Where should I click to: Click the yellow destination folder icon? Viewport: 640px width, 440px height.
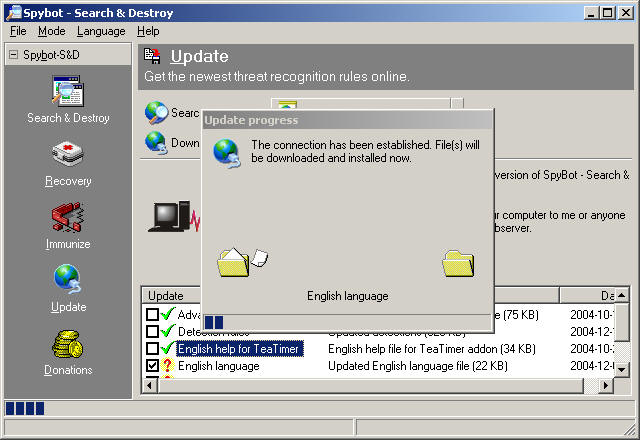(458, 264)
